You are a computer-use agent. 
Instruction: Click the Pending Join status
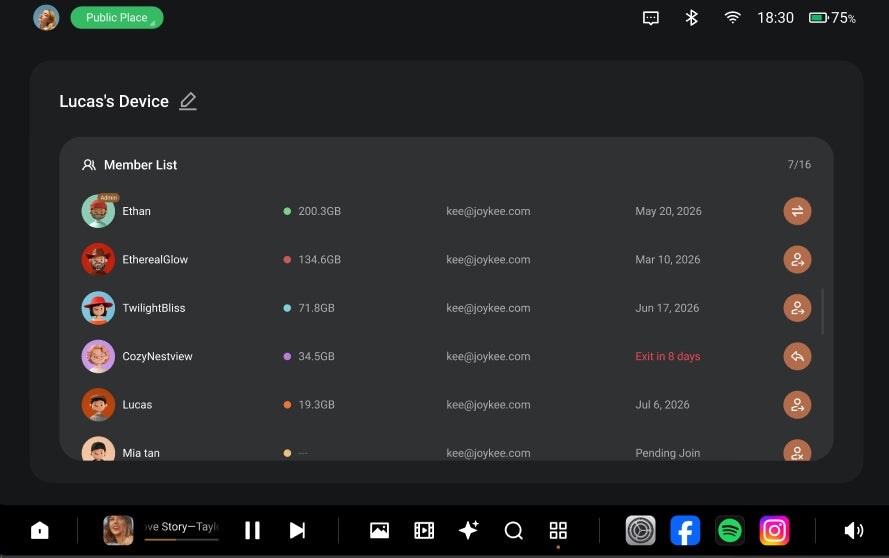point(667,453)
